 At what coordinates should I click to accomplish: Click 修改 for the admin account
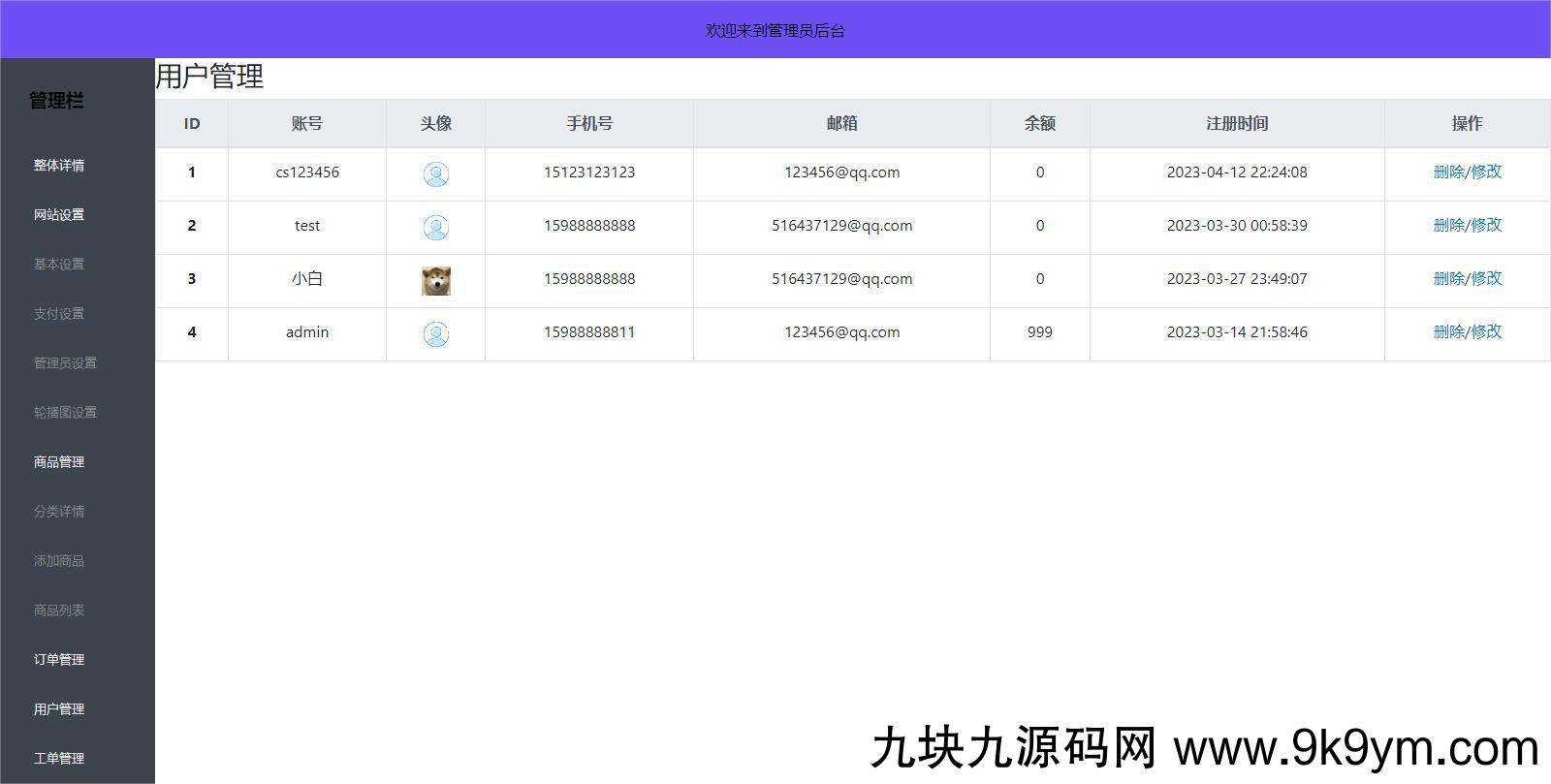pyautogui.click(x=1486, y=331)
